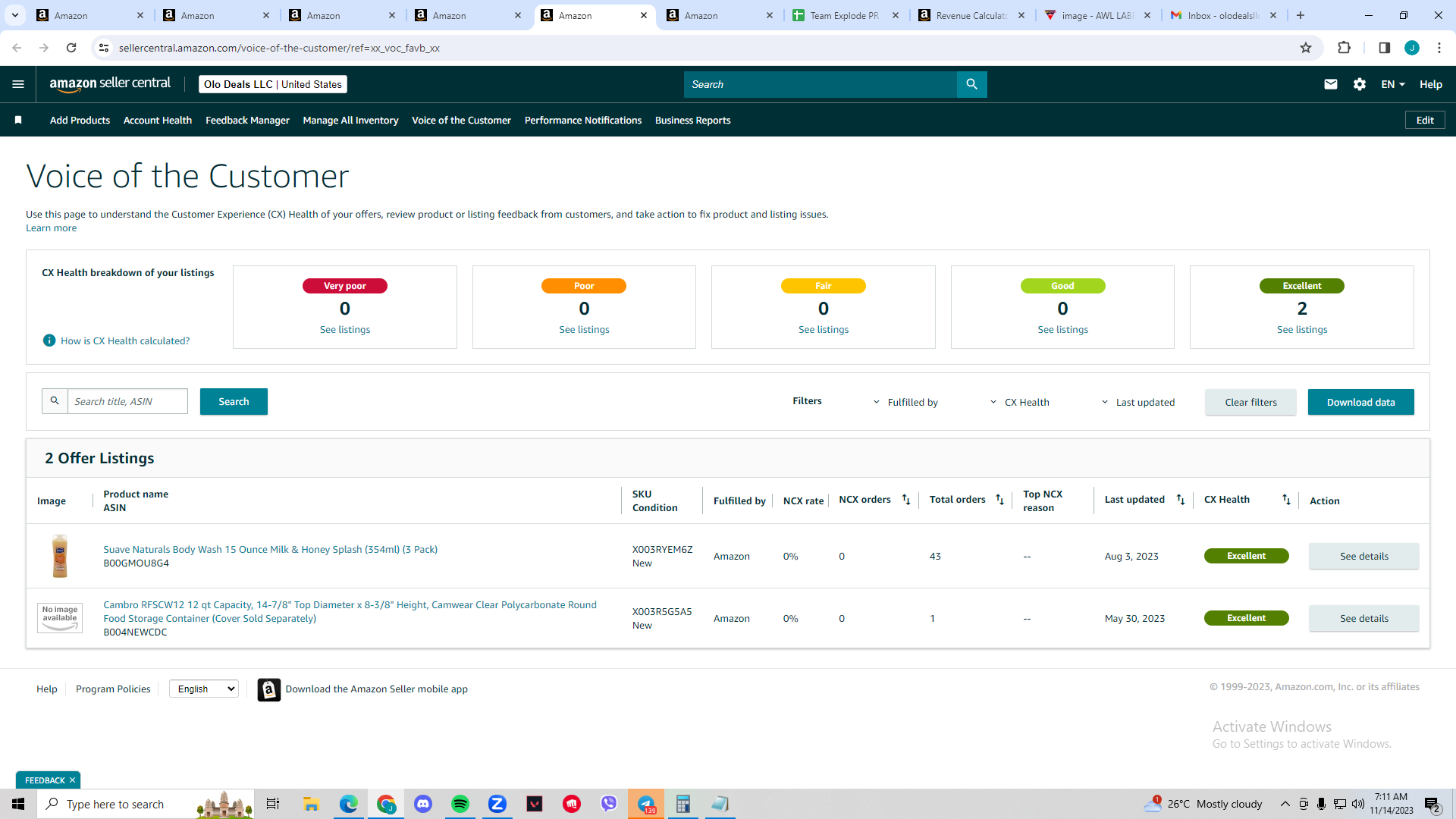Image resolution: width=1456 pixels, height=819 pixels.
Task: Click the teal Search button for listings
Action: click(234, 401)
